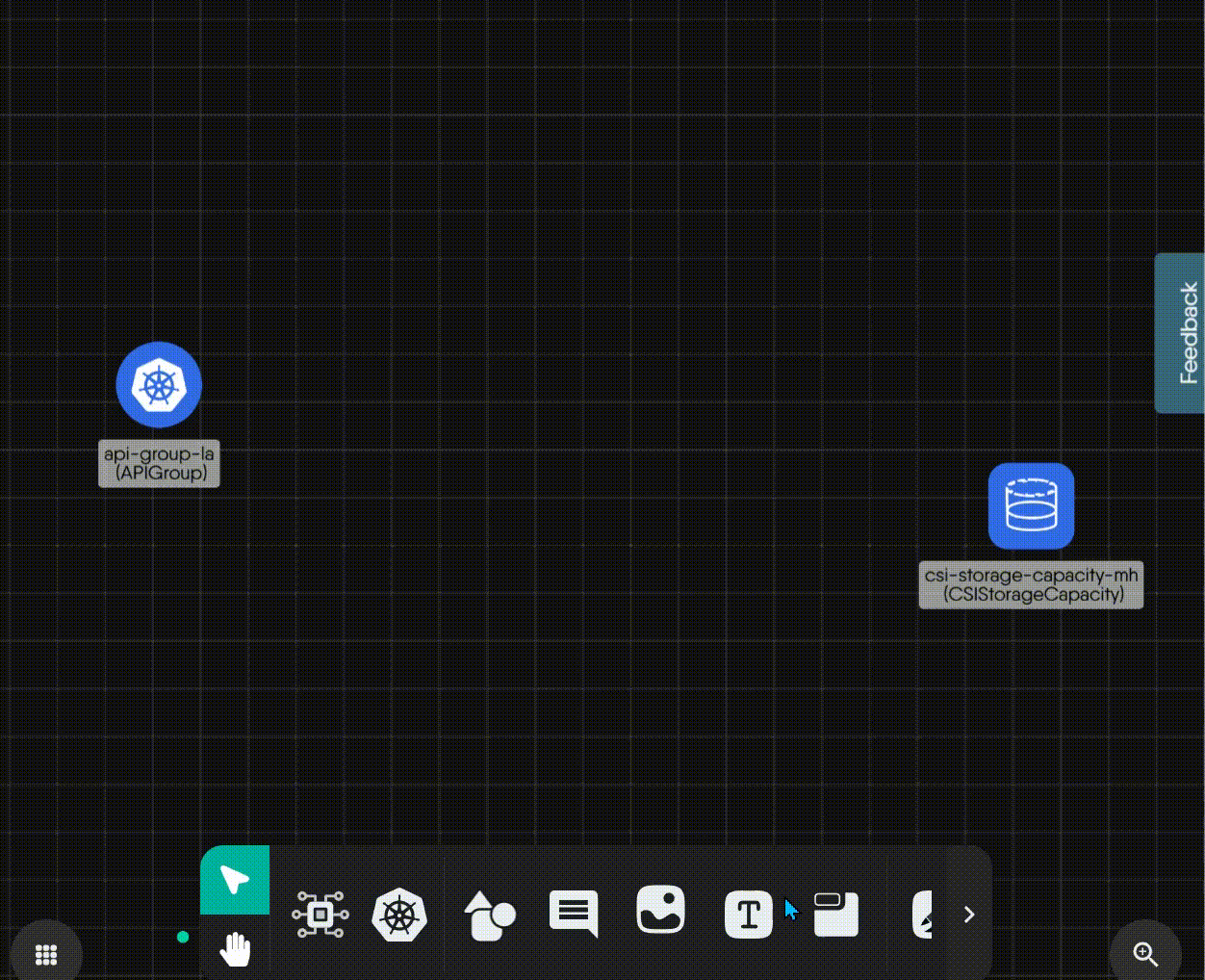Open the Kubernetes helm wheel toolbar icon
This screenshot has width=1205, height=980.
[x=399, y=915]
